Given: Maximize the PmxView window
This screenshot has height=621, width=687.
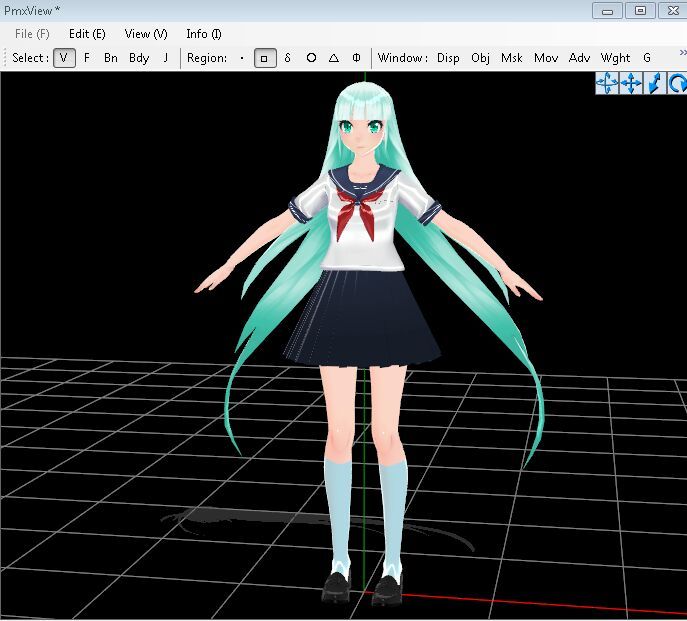Looking at the screenshot, I should pos(640,11).
